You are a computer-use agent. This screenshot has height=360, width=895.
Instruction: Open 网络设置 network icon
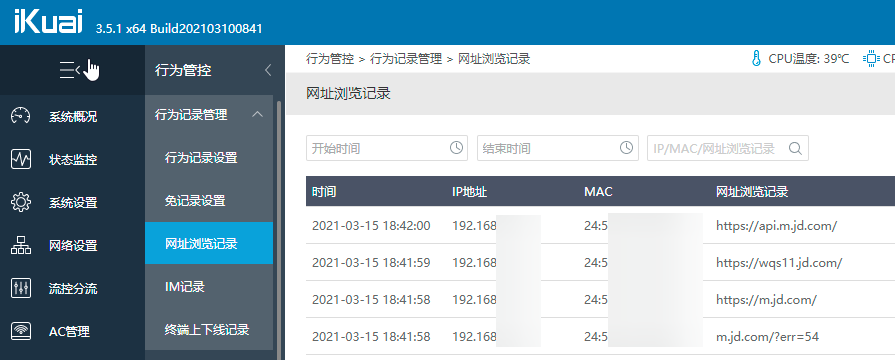tap(21, 245)
